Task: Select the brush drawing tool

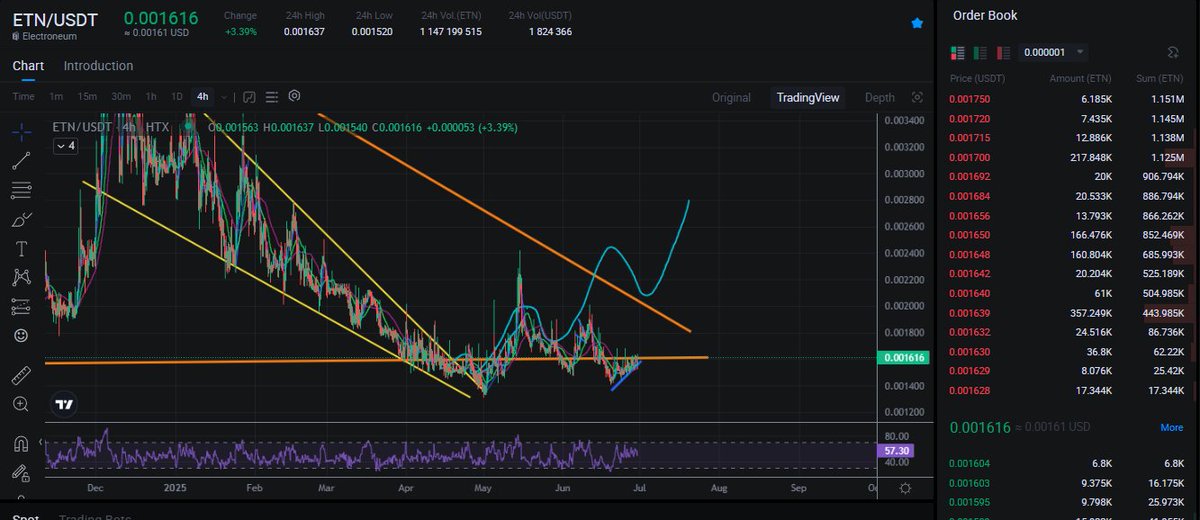Action: point(21,219)
